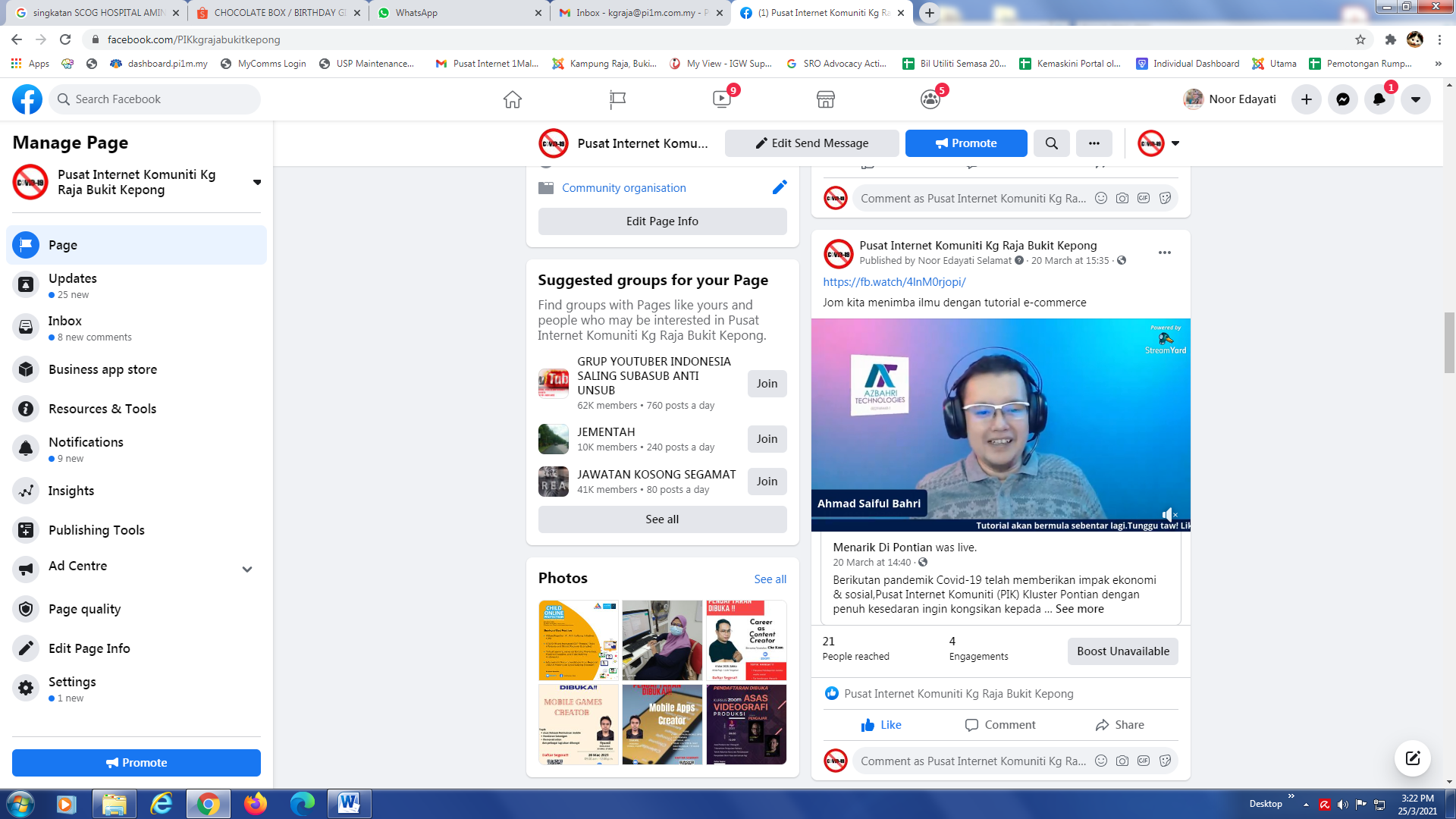Image resolution: width=1456 pixels, height=819 pixels.
Task: Open notifications bell icon
Action: click(x=1379, y=99)
